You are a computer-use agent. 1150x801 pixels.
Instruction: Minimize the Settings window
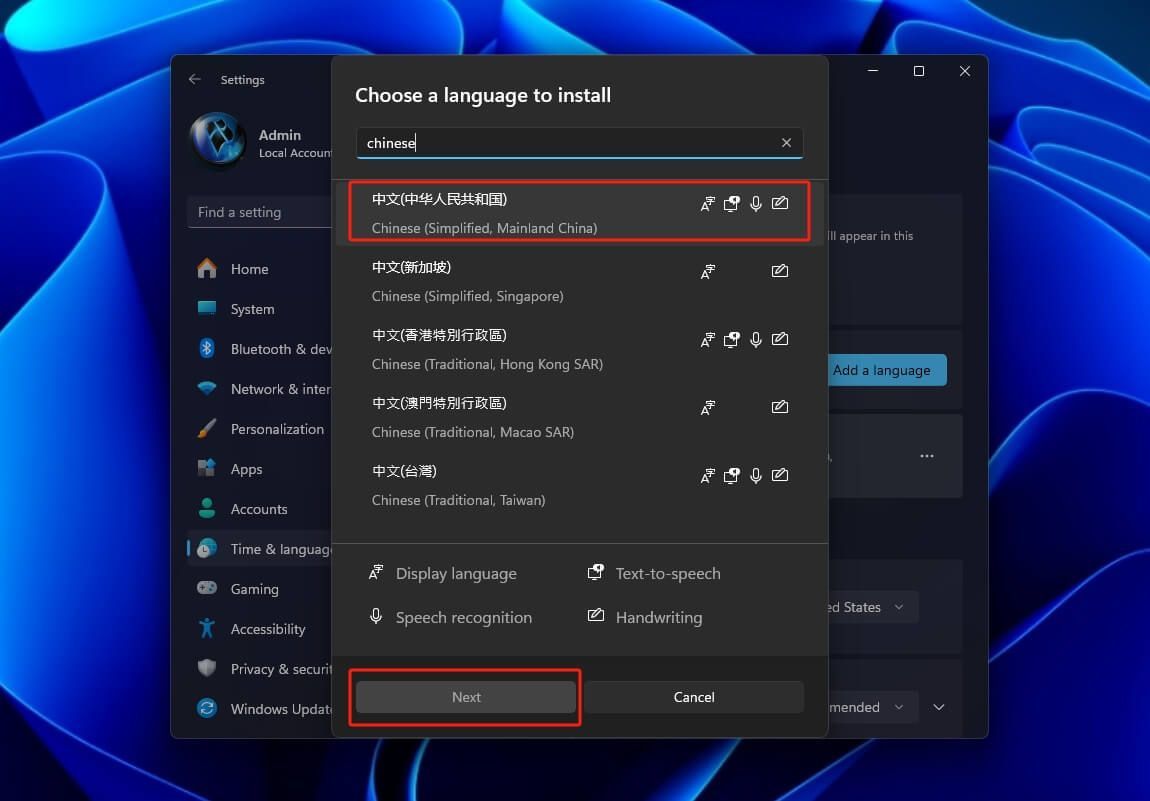(873, 71)
